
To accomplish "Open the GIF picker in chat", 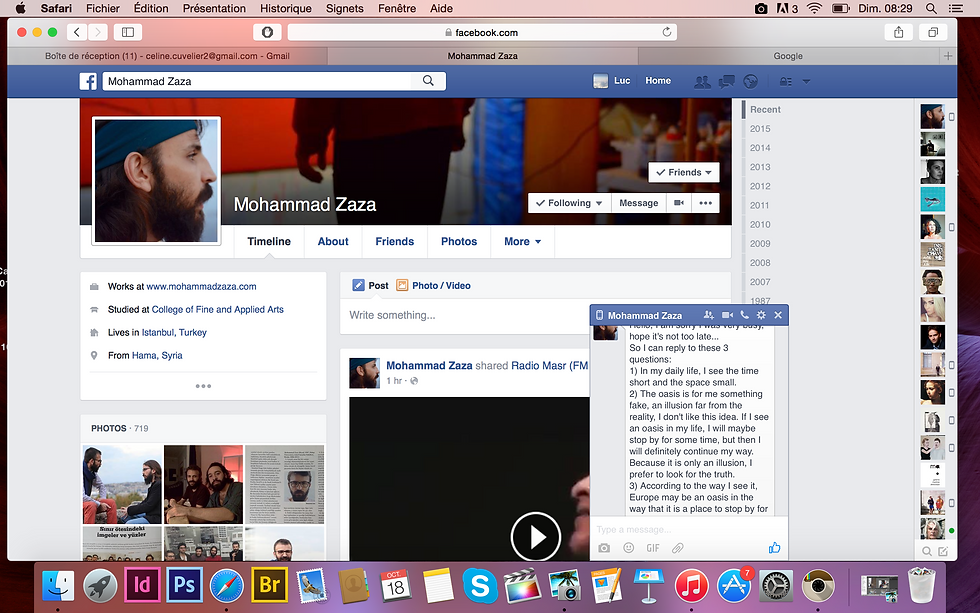I will (x=653, y=548).
